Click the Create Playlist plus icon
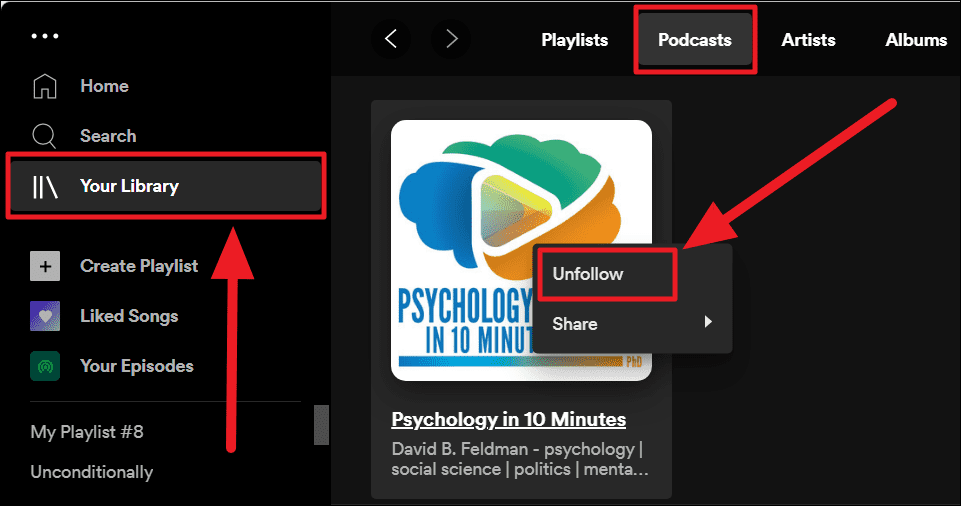The width and height of the screenshot is (961, 506). coord(45,266)
